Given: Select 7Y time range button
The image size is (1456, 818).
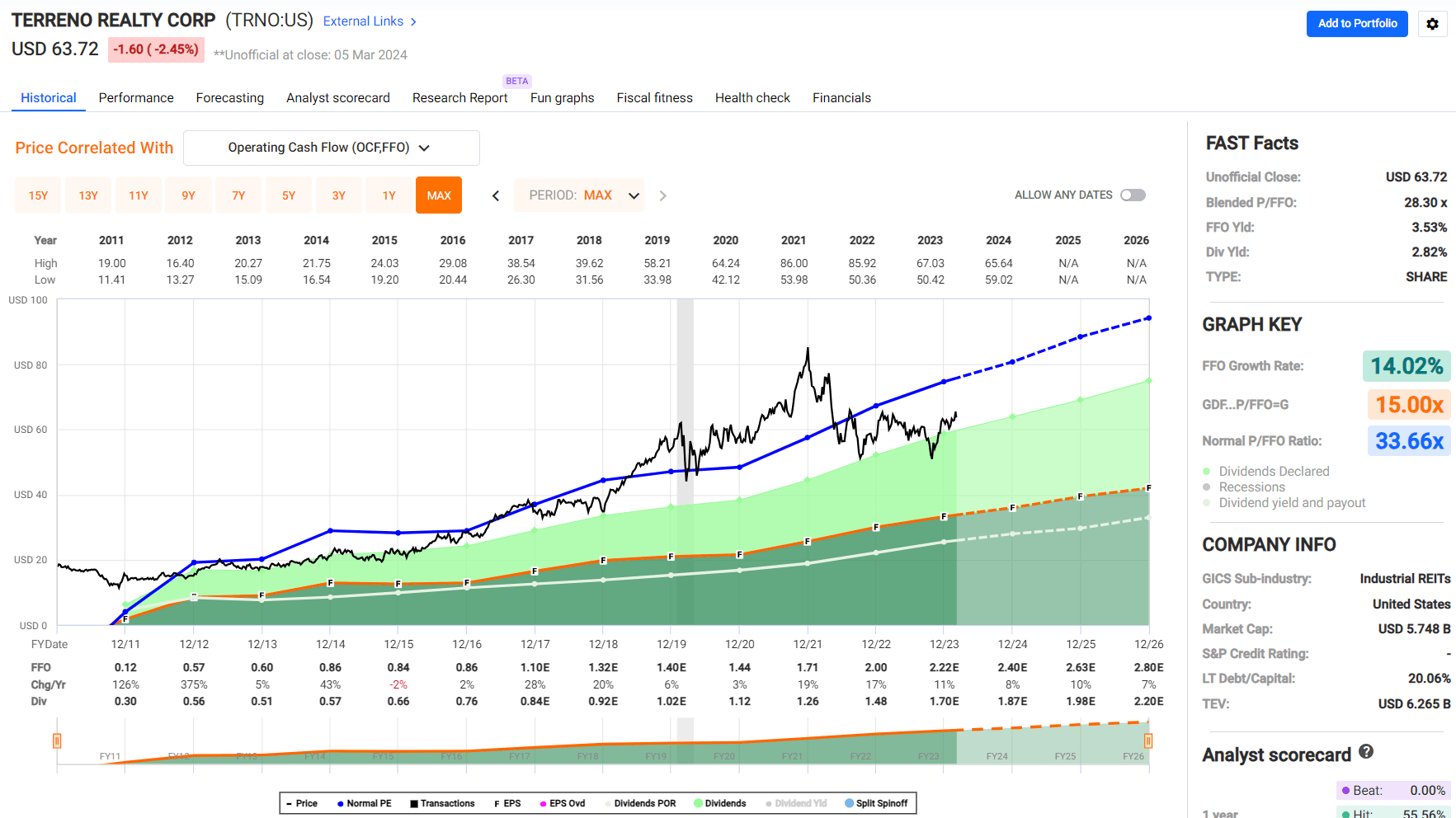Looking at the screenshot, I should coord(238,195).
